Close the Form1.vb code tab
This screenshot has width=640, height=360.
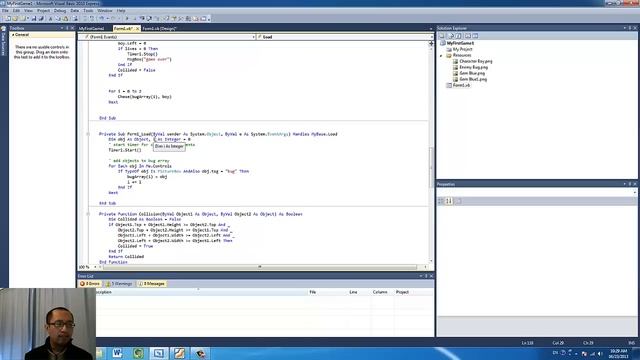[137, 29]
